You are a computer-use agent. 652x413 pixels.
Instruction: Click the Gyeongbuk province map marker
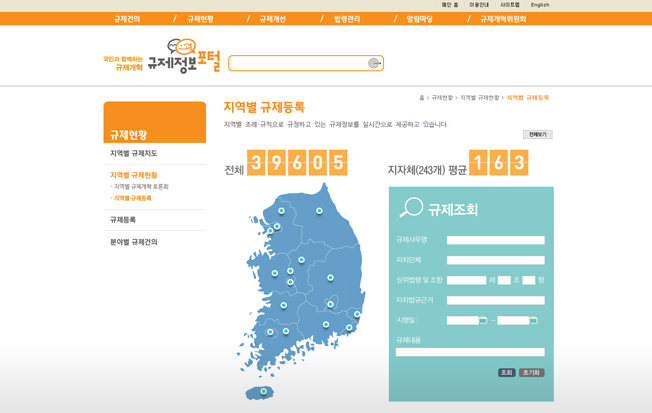330,277
